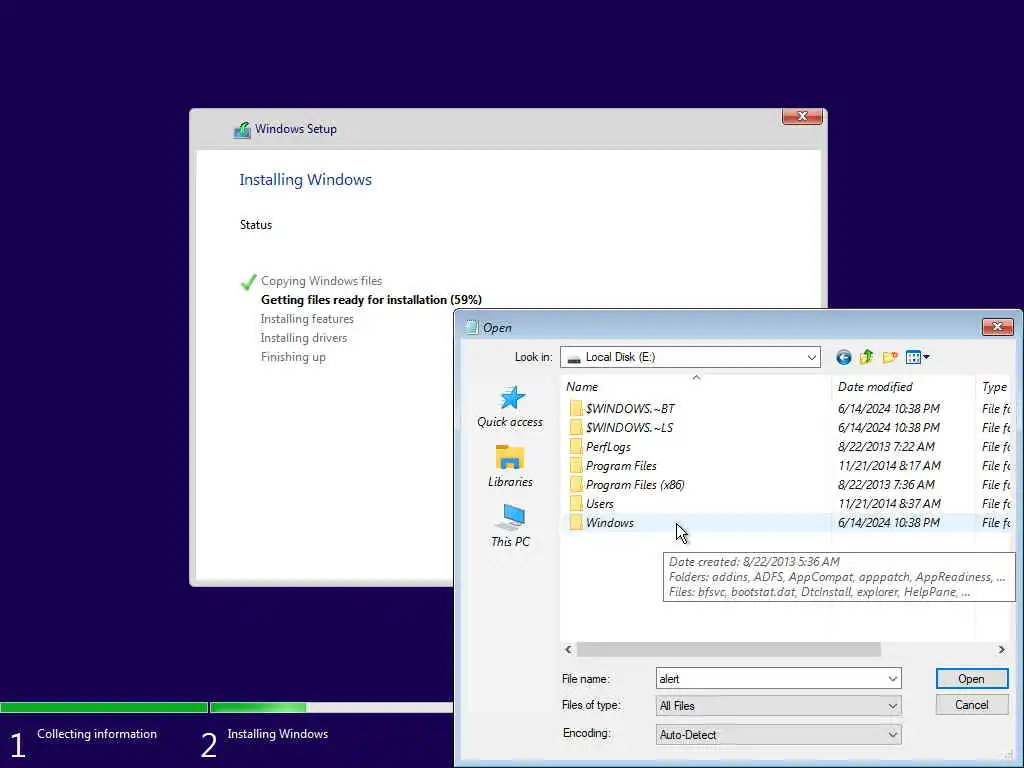The height and width of the screenshot is (768, 1024).
Task: Click the left arrow of the horizontal scrollbar
Action: tap(568, 650)
